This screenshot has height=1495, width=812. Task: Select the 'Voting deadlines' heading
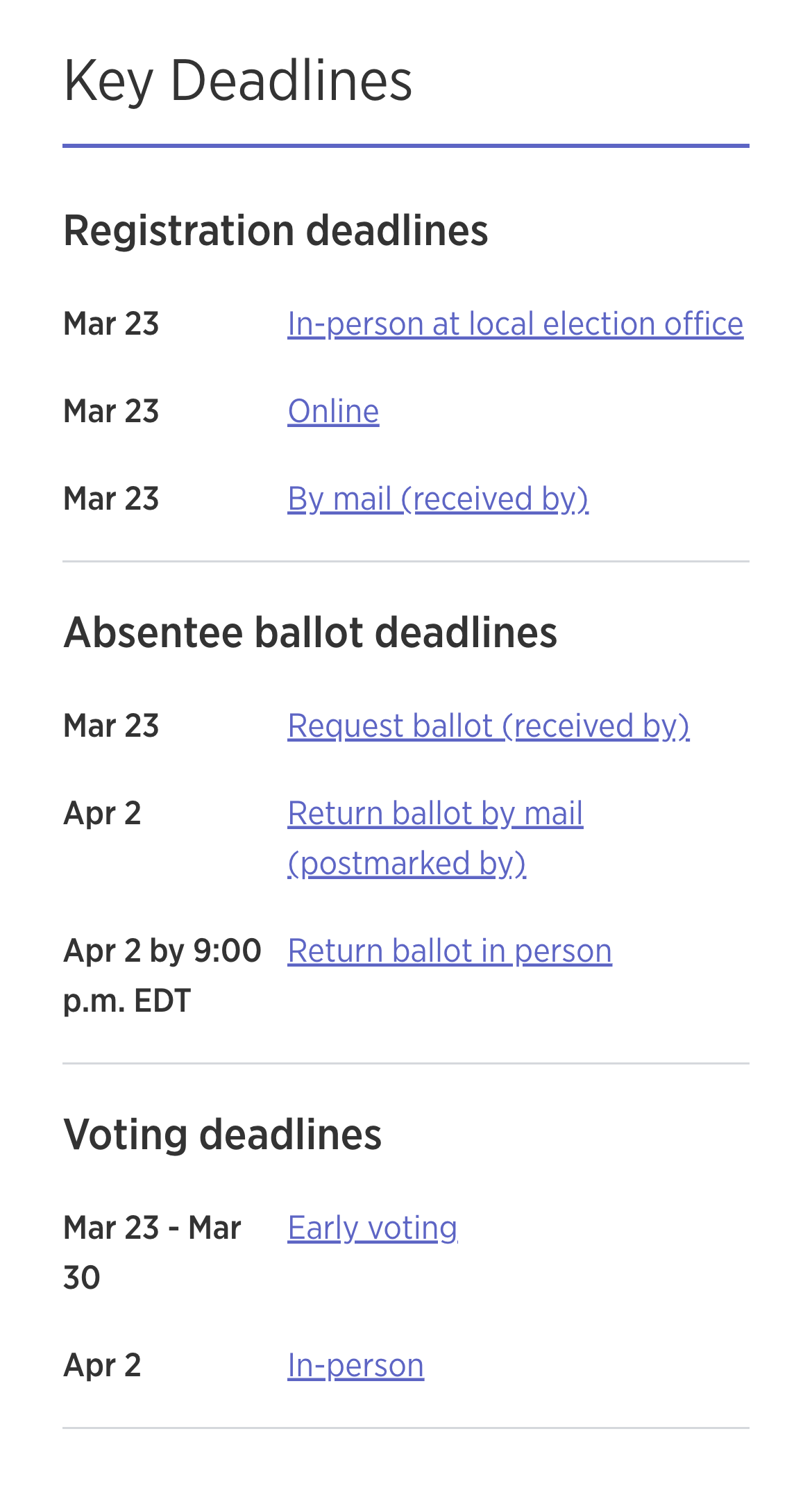(x=223, y=1133)
